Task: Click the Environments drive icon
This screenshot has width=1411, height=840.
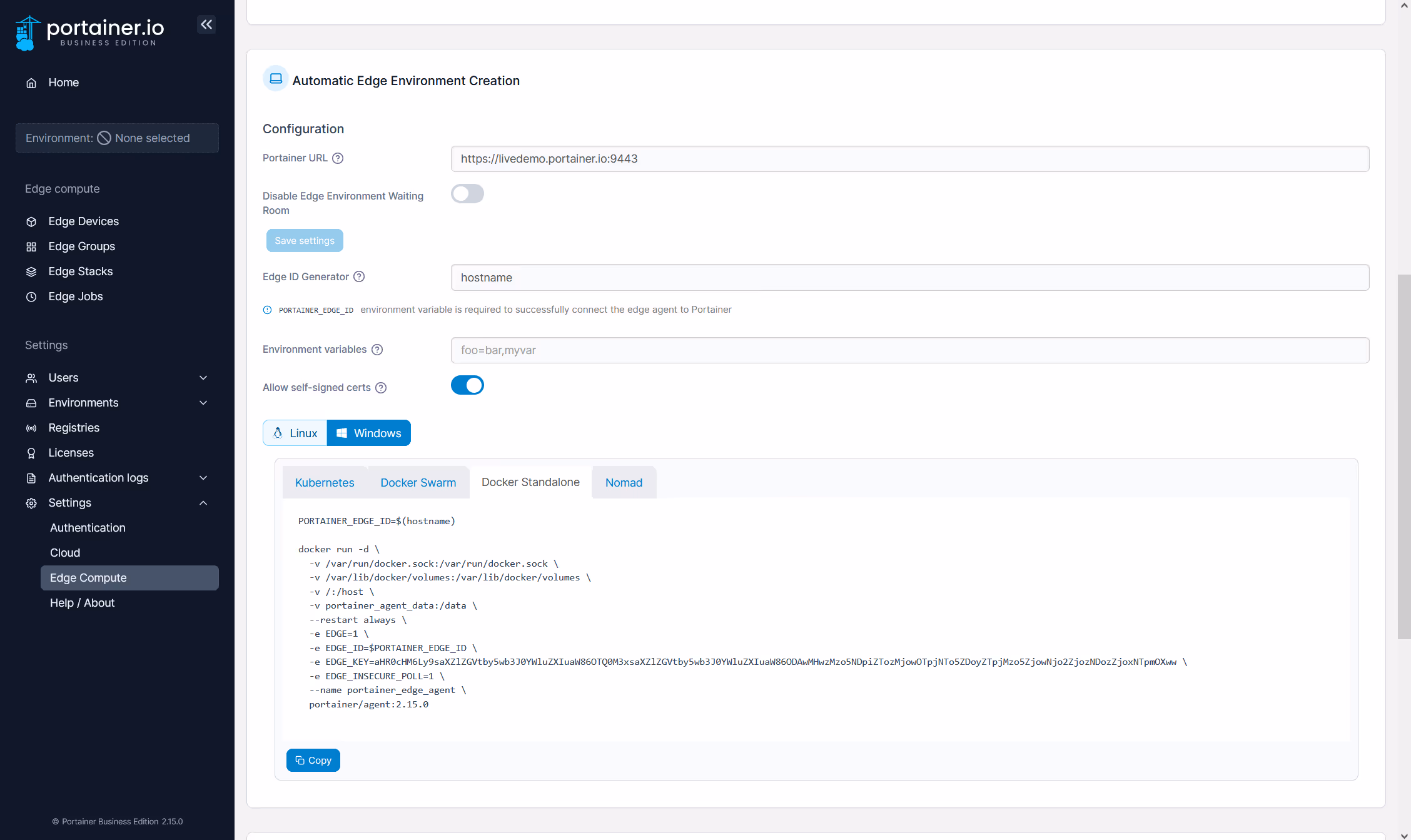Action: point(31,403)
